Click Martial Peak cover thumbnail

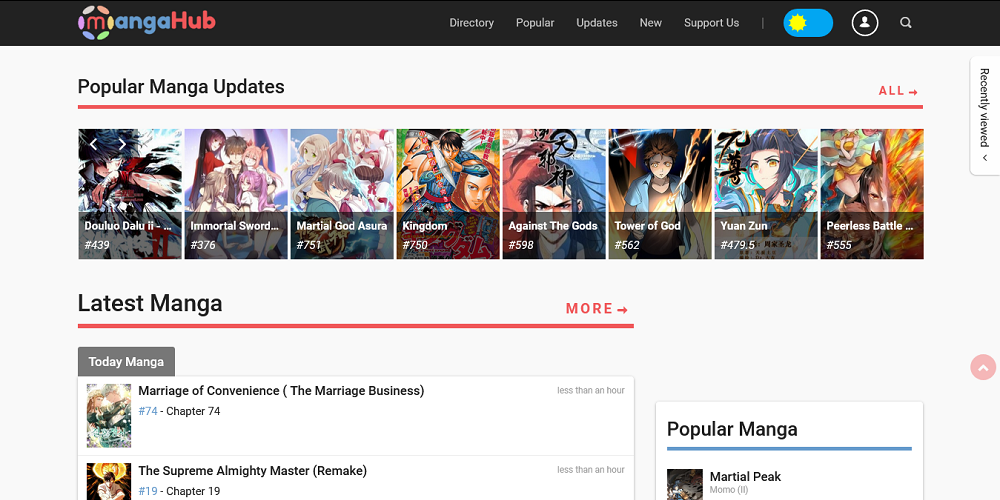685,485
